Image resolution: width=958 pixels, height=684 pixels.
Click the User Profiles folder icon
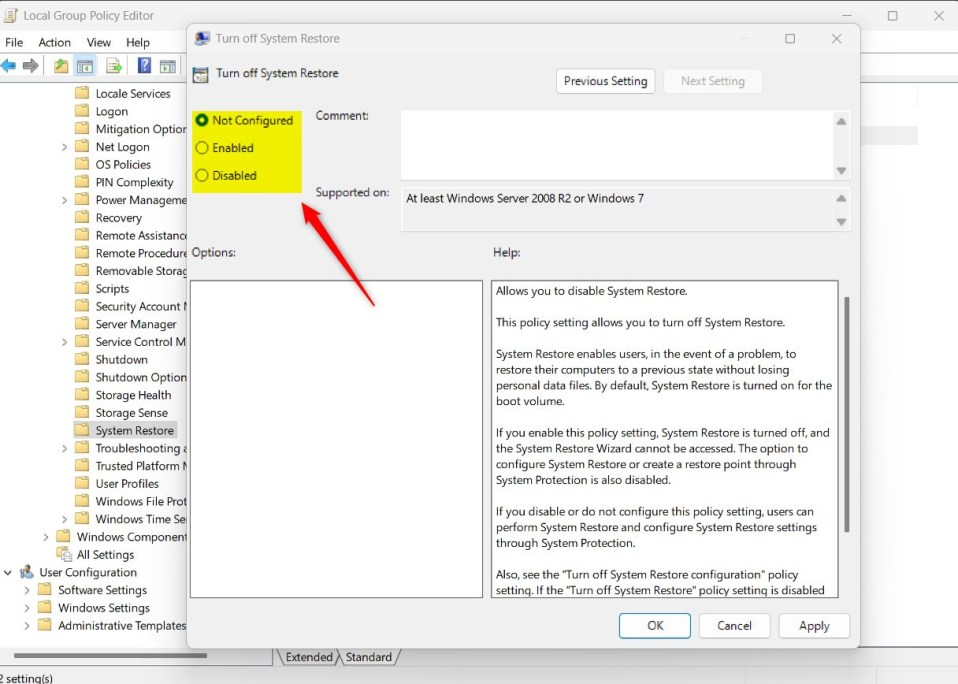[x=82, y=482]
